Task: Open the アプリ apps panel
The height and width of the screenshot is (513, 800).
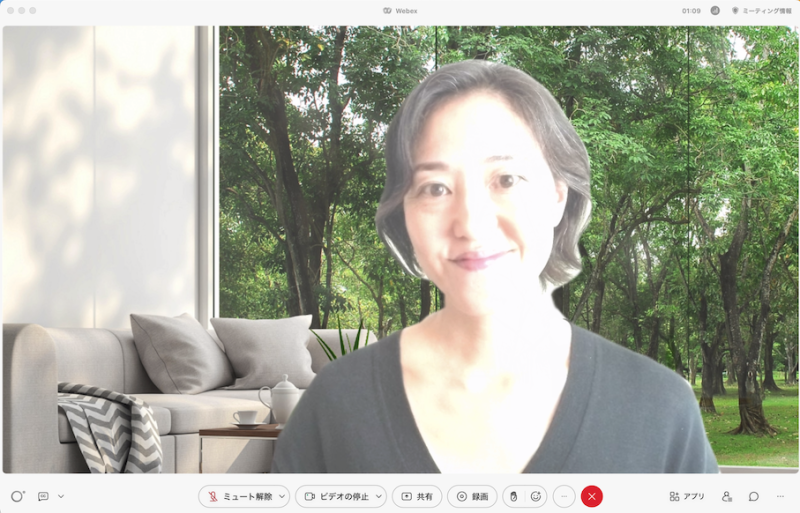Action: pyautogui.click(x=687, y=496)
